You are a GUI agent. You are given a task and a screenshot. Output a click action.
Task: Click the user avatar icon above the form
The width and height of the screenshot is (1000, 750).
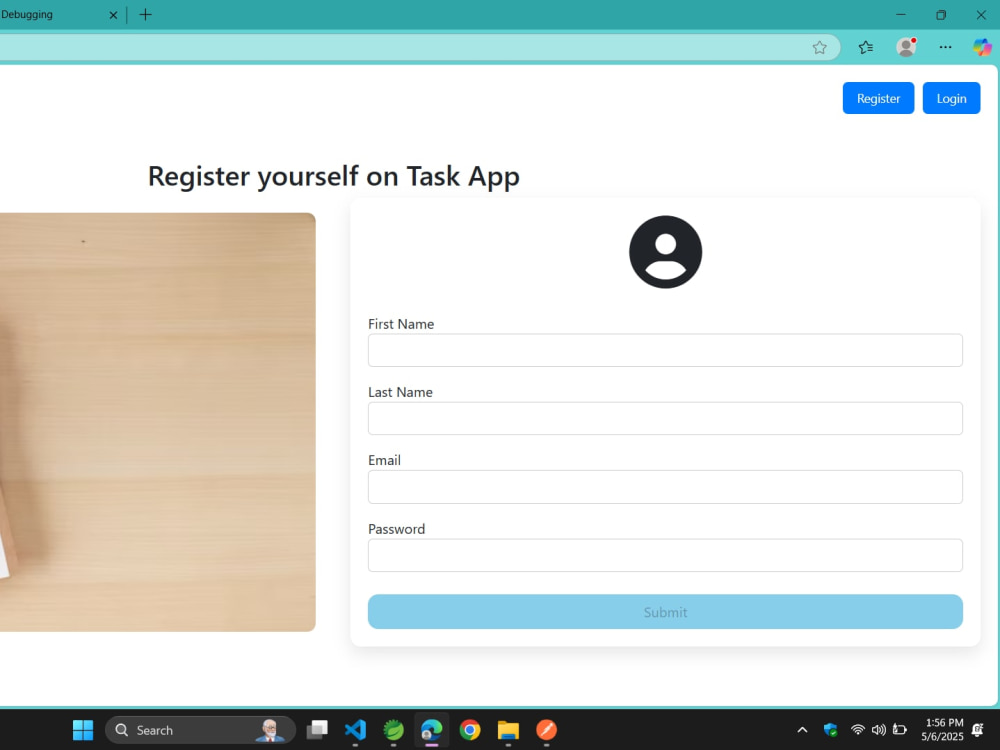tap(665, 252)
